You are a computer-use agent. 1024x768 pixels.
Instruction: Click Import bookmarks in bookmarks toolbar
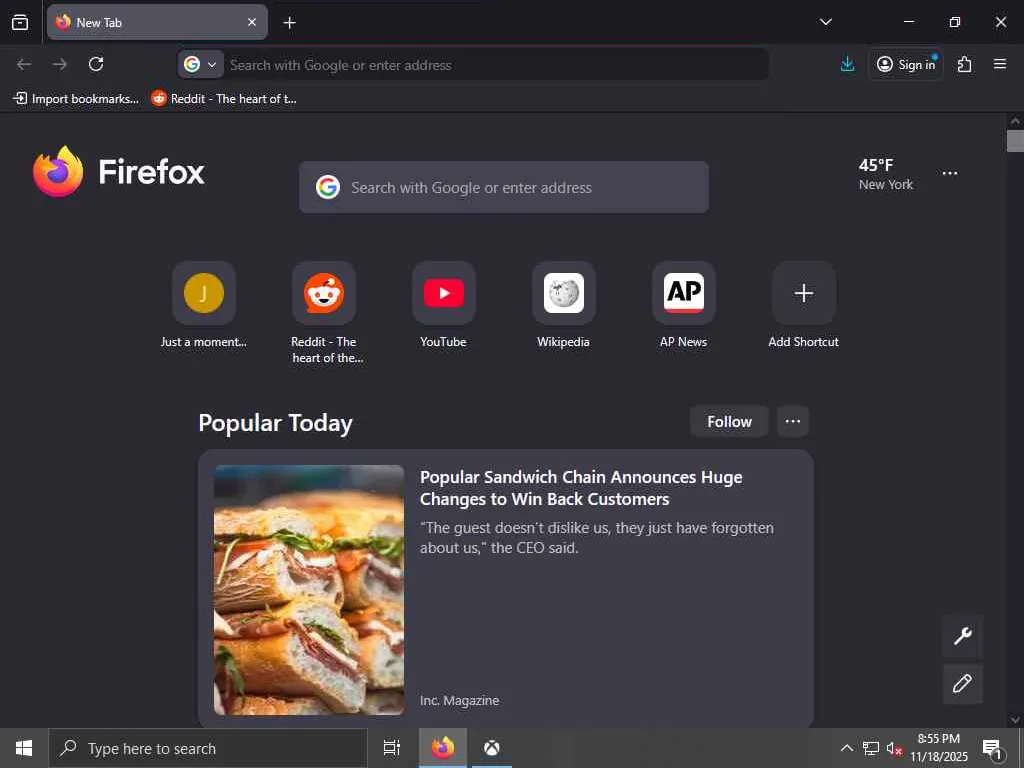click(x=76, y=99)
